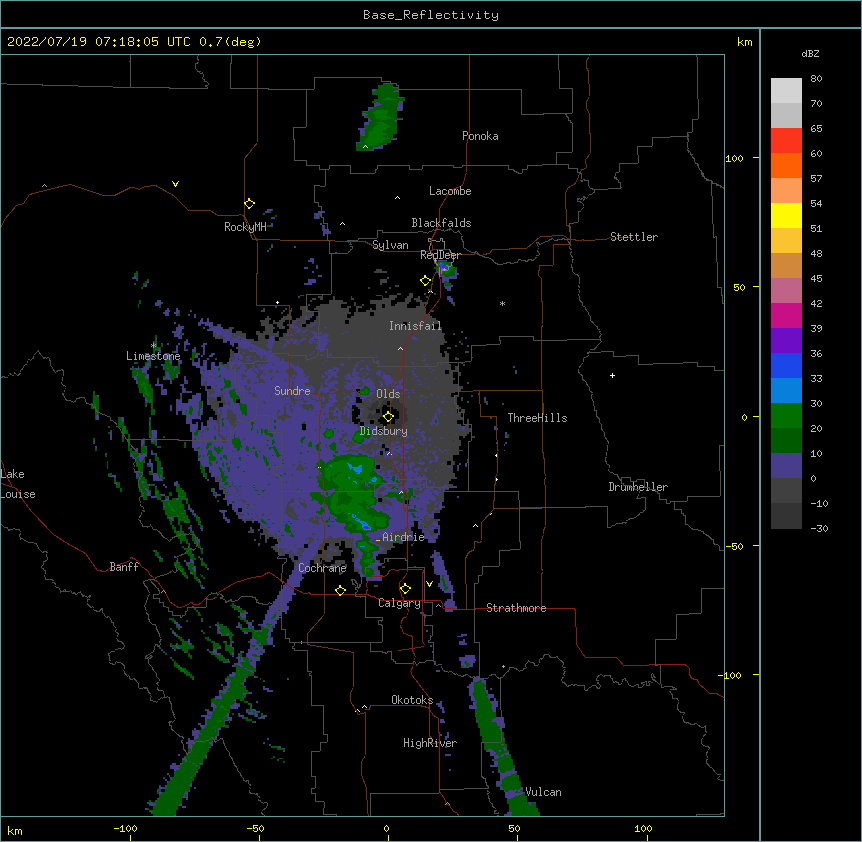Click the Vulcan label
The height and width of the screenshot is (842, 862).
(543, 792)
